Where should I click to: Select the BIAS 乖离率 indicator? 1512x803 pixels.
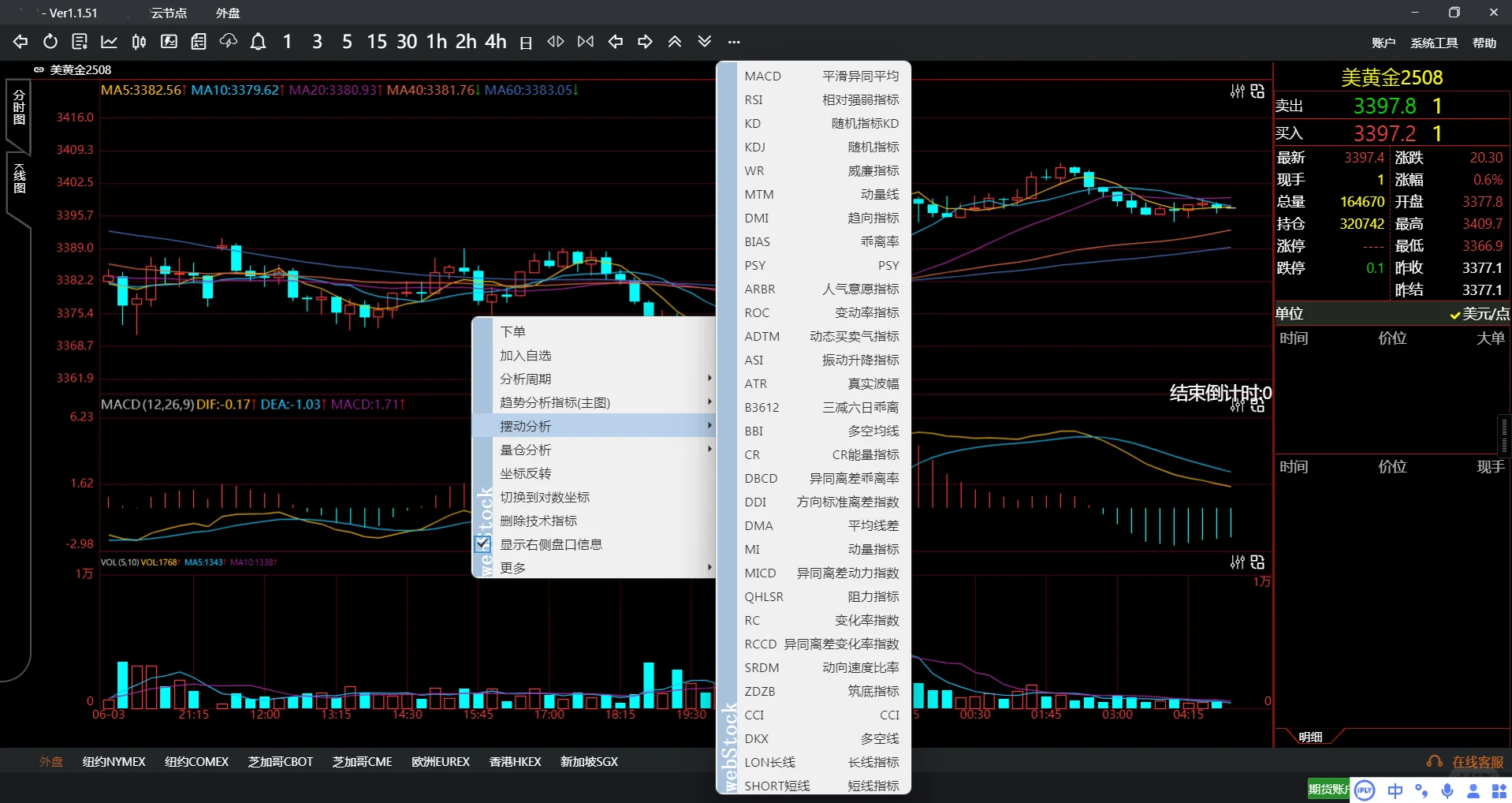tap(821, 241)
